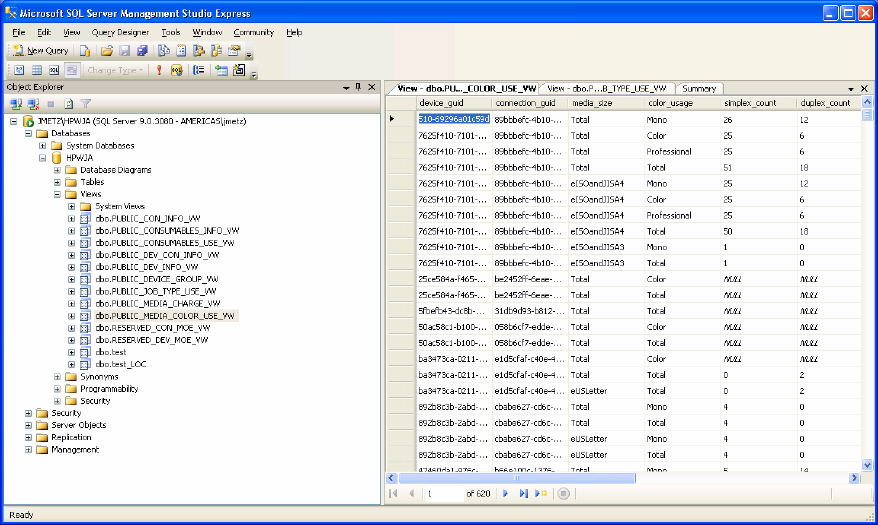The width and height of the screenshot is (878, 525).
Task: Toggle the Show SQL Pane button
Action: coord(54,70)
